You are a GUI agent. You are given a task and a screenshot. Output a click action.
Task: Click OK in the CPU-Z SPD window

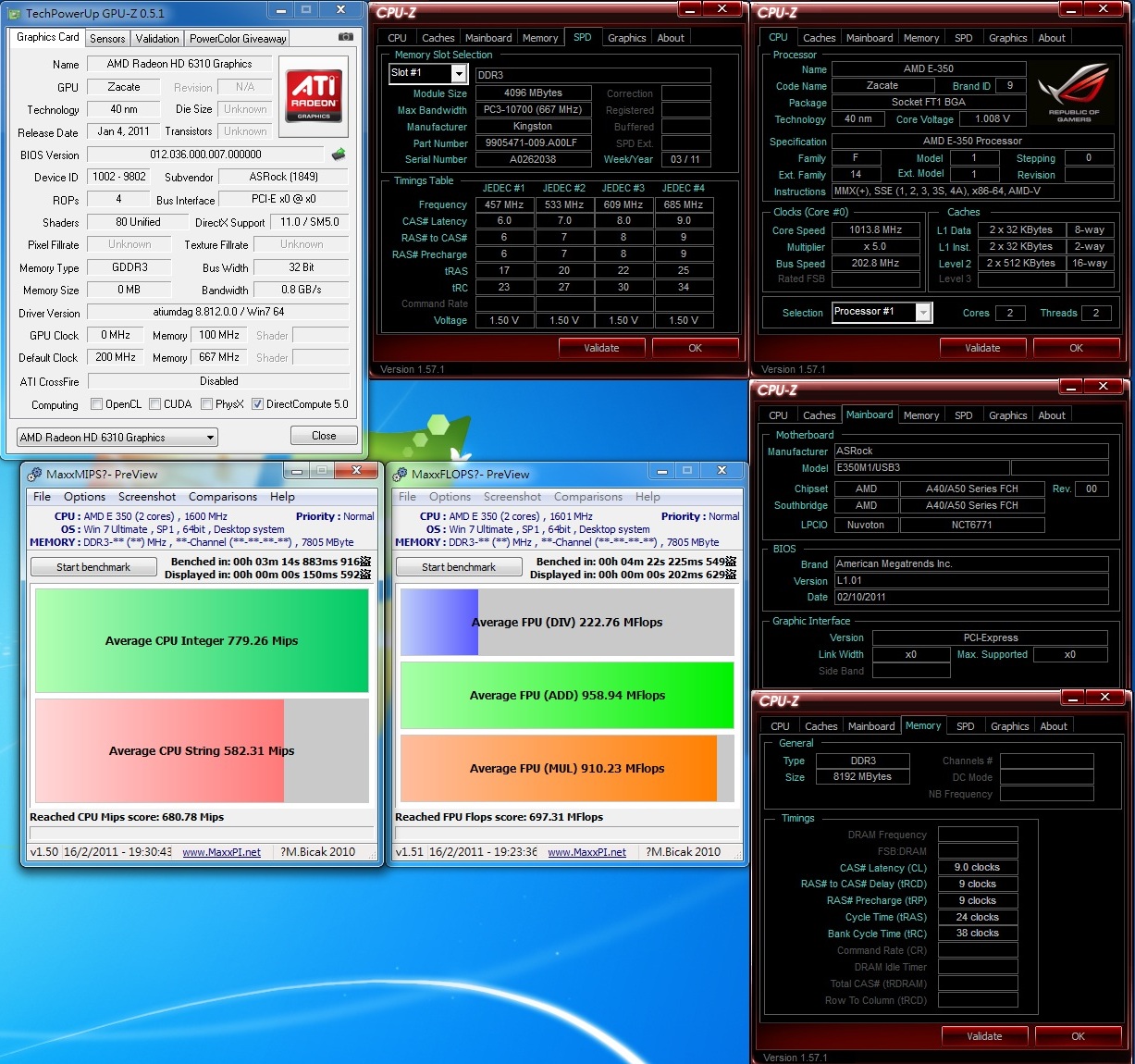[696, 348]
